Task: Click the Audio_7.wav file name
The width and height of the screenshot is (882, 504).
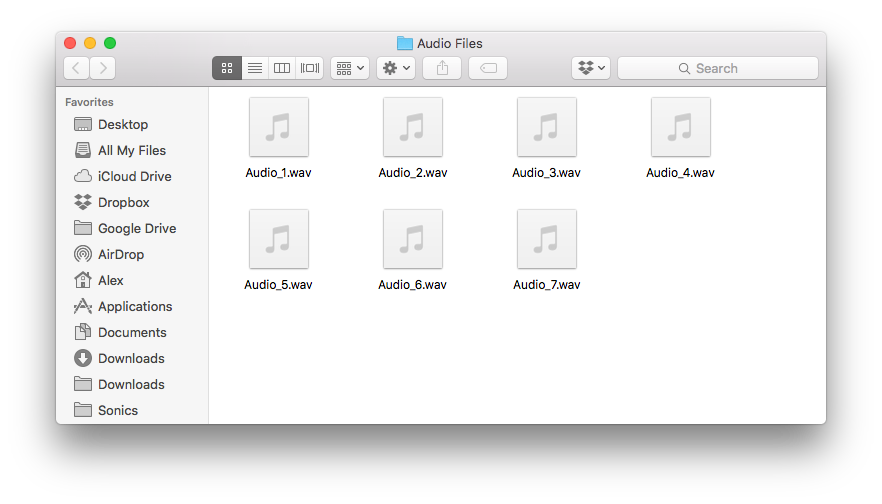Action: point(547,285)
